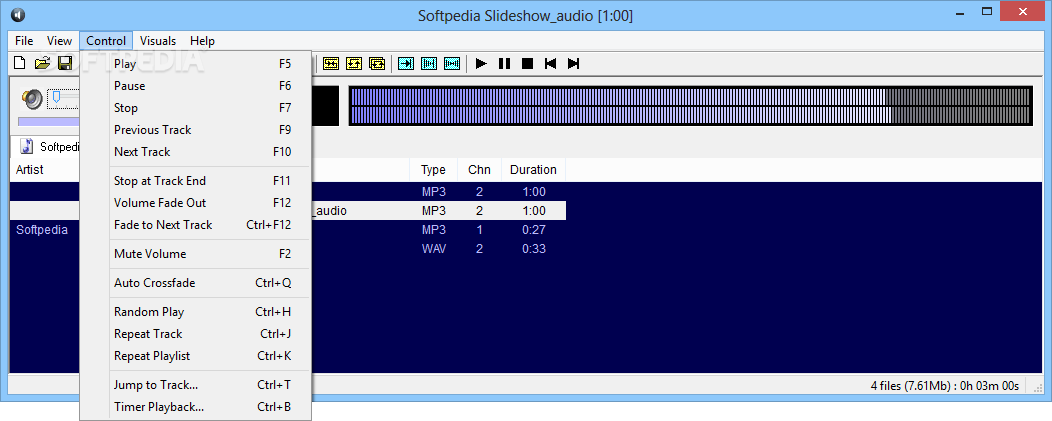Toggle Auto Crossfade menu option
1052x421 pixels.
[x=195, y=283]
